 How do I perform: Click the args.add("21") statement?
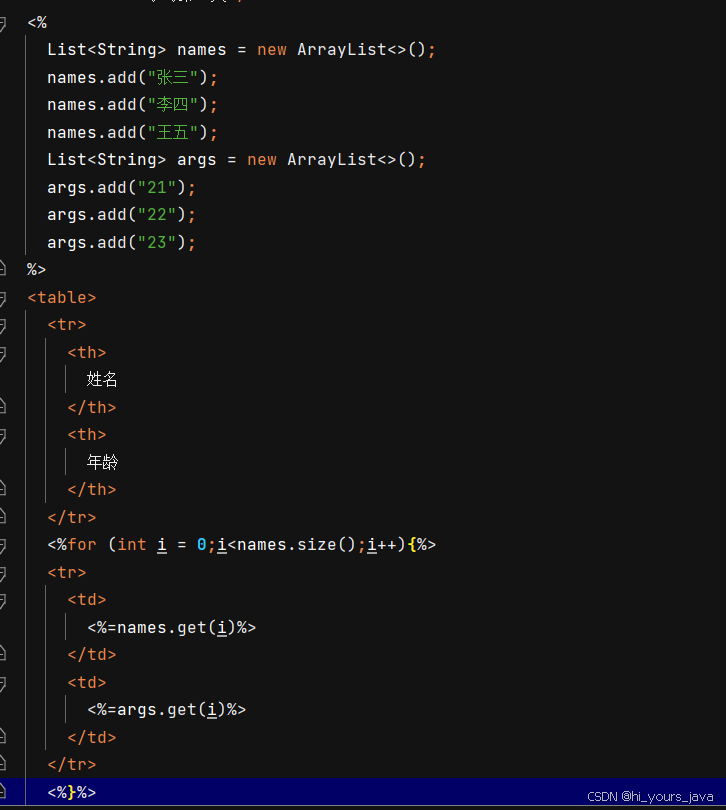pos(121,188)
